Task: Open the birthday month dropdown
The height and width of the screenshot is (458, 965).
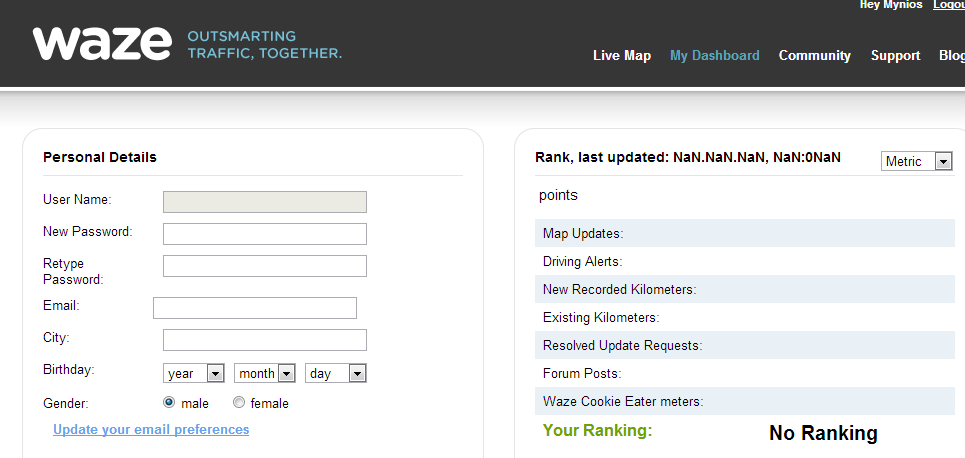Action: pos(265,373)
